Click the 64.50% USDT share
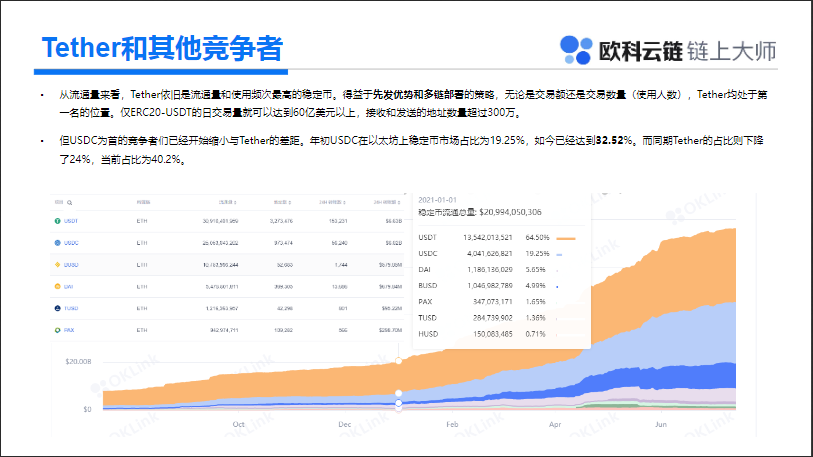 point(537,237)
